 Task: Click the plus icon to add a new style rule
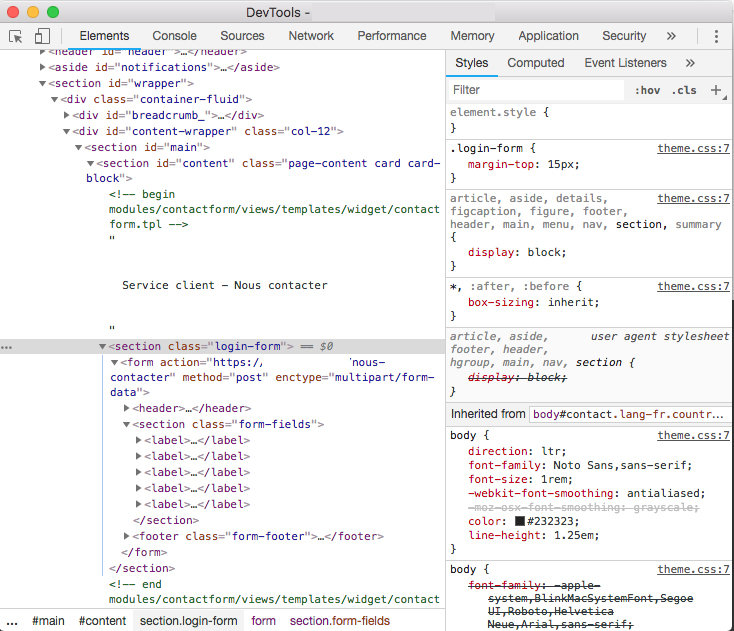[x=716, y=90]
